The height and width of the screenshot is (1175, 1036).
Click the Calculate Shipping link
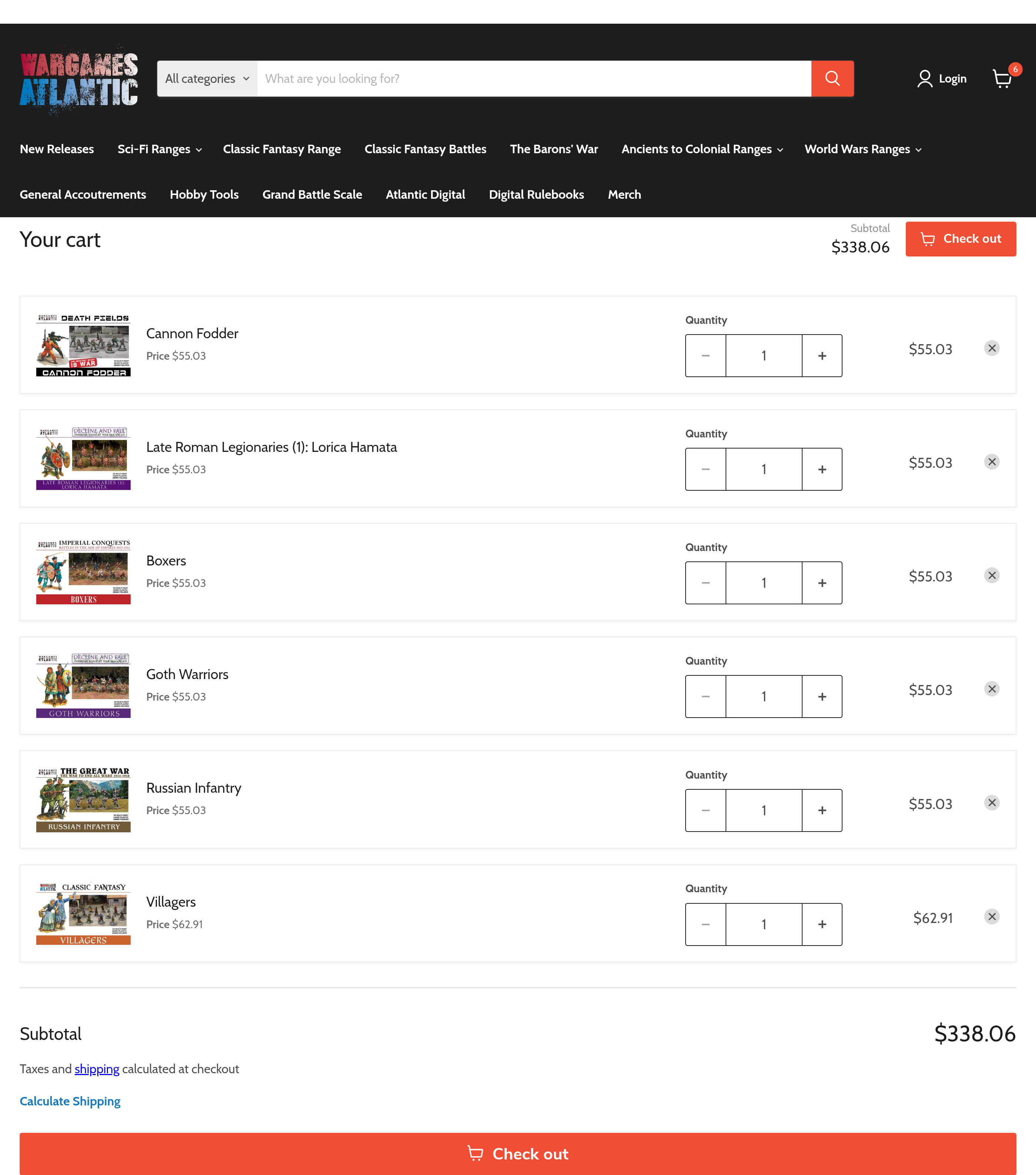coord(70,1101)
